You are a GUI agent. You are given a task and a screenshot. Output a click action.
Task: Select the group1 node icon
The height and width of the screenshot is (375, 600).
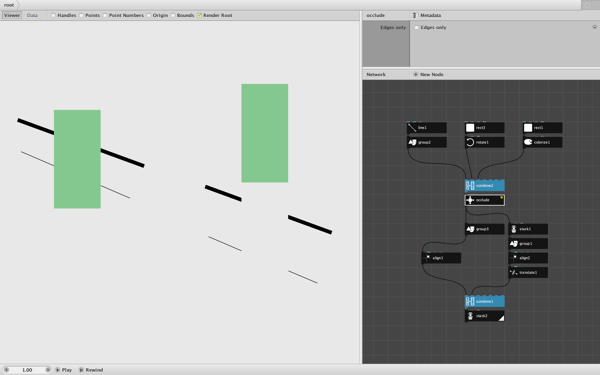[x=514, y=244]
